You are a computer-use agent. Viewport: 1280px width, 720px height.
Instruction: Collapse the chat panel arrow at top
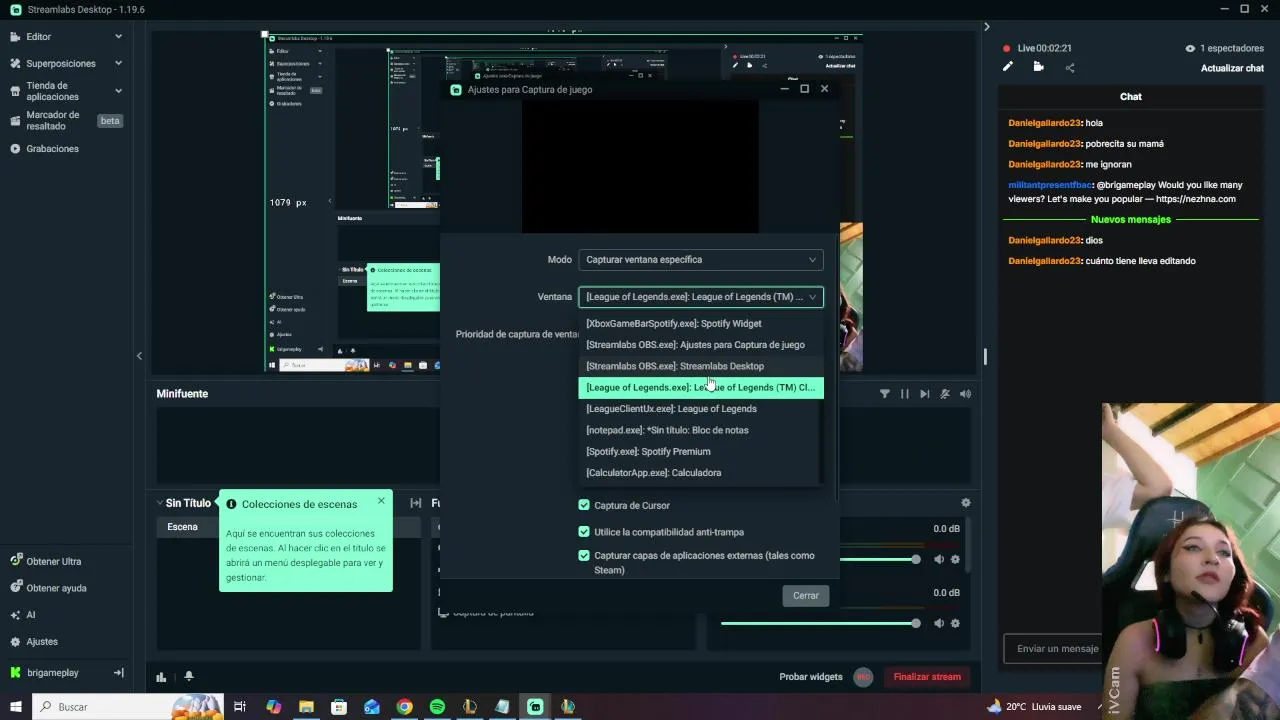986,27
